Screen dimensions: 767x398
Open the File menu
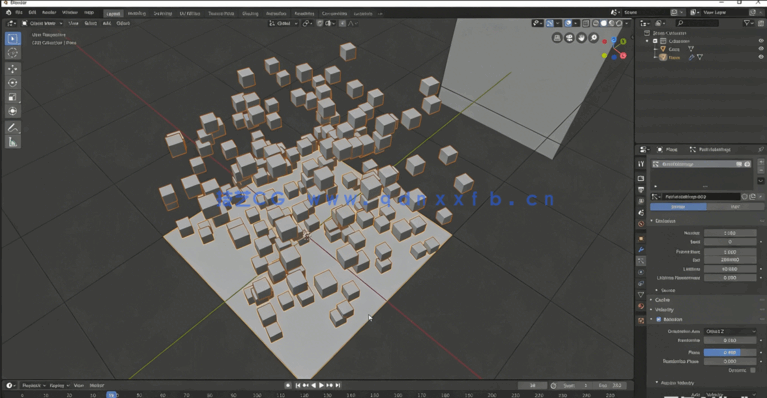coord(19,13)
